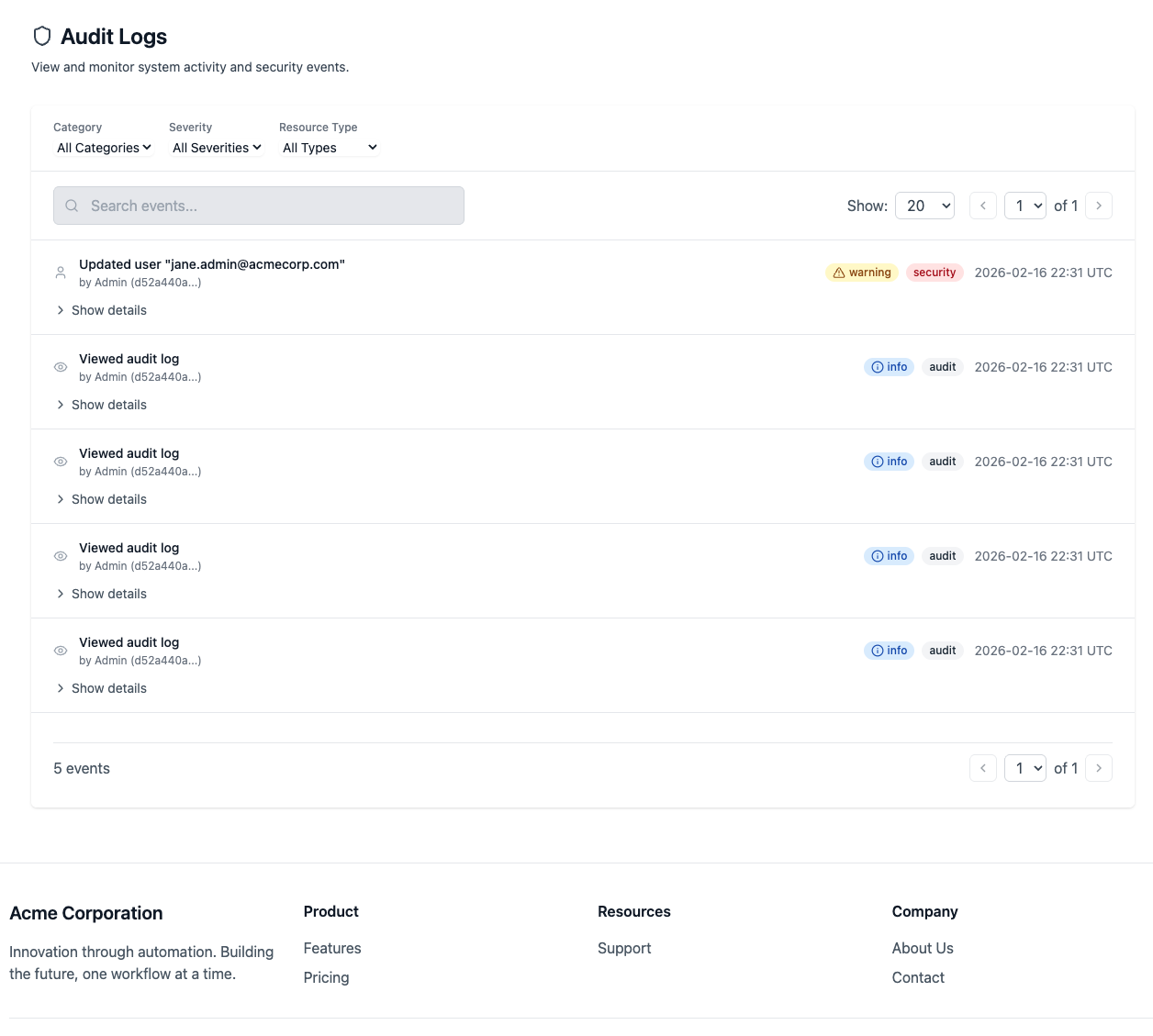
Task: Click the security badge on the Updated user event
Action: (x=935, y=272)
